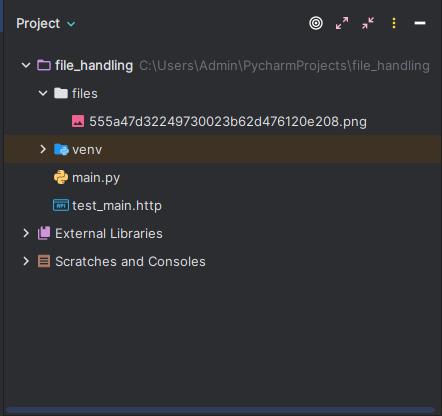Screen dimensions: 442x416
Task: Expand External Libraries node
Action: pyautogui.click(x=26, y=233)
